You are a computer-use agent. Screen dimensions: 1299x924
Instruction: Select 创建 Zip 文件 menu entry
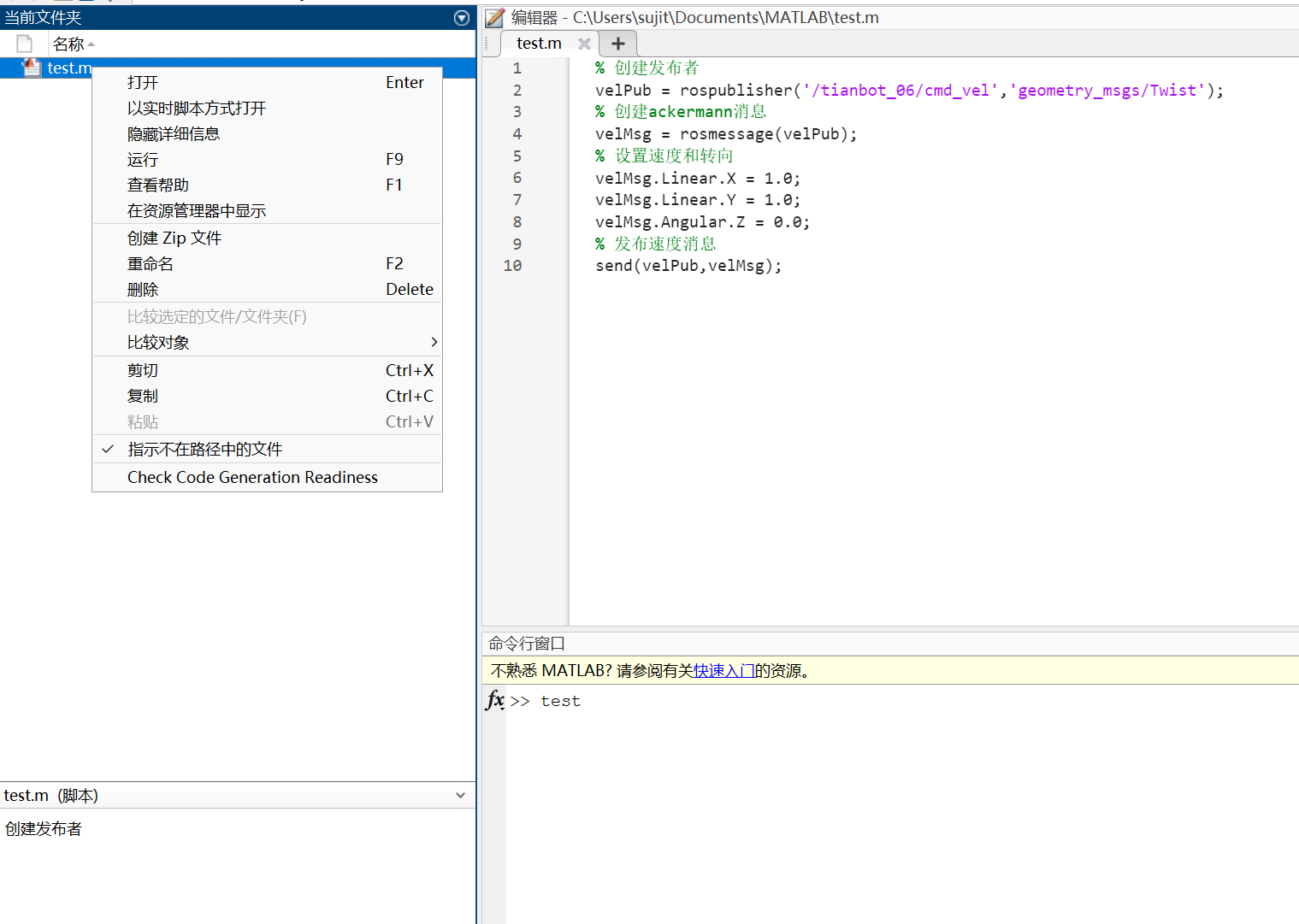click(267, 238)
